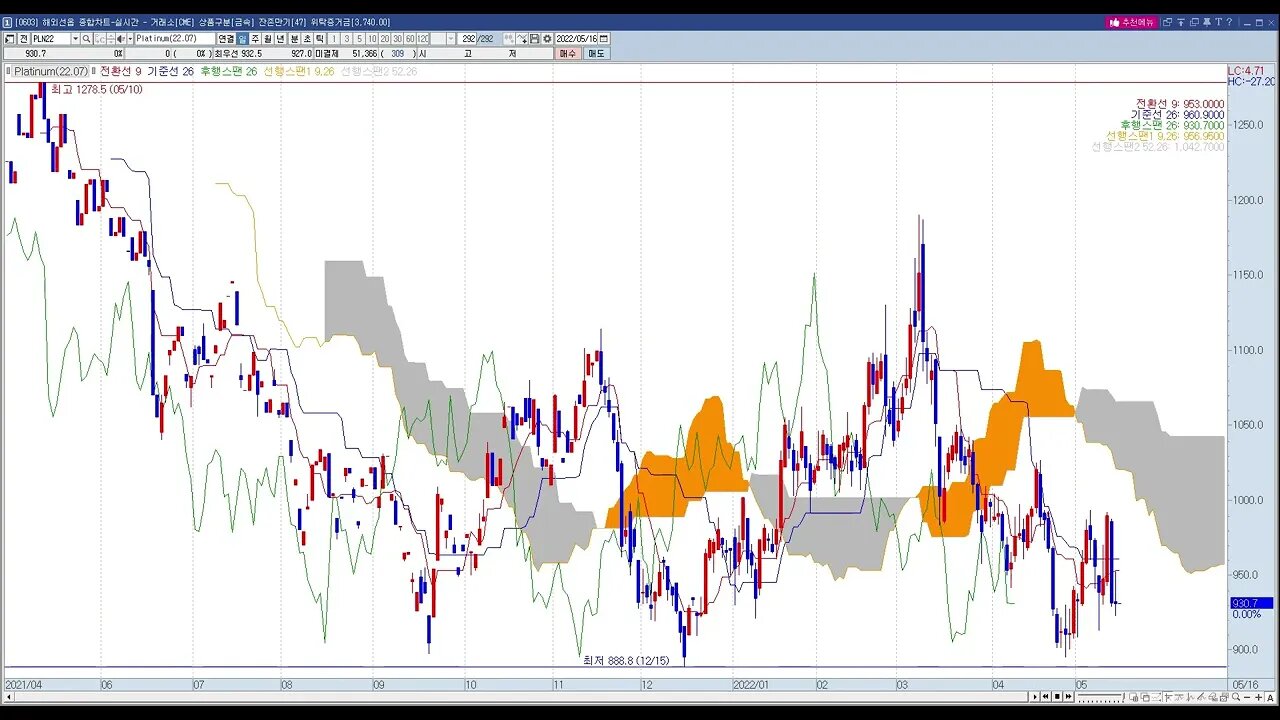The height and width of the screenshot is (720, 1280).
Task: Click the trend line tool icon at bottom
Action: [1200, 697]
